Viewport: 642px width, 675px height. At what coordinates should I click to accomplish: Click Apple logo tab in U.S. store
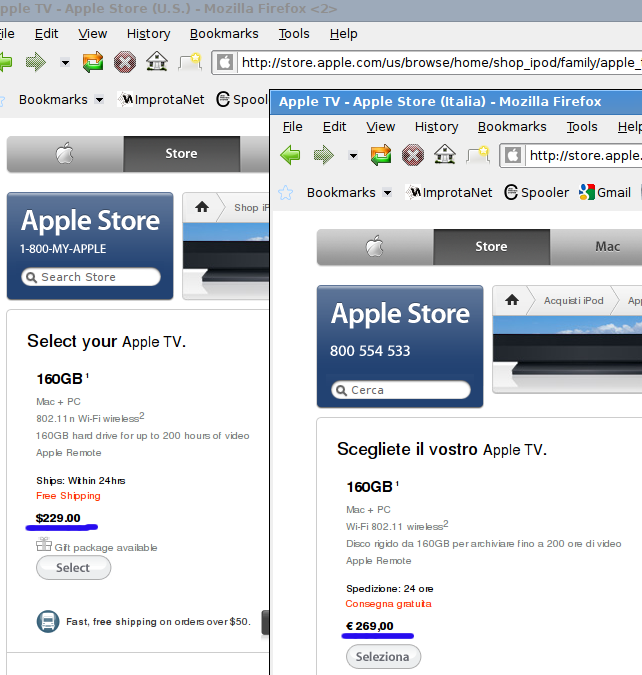pyautogui.click(x=65, y=154)
